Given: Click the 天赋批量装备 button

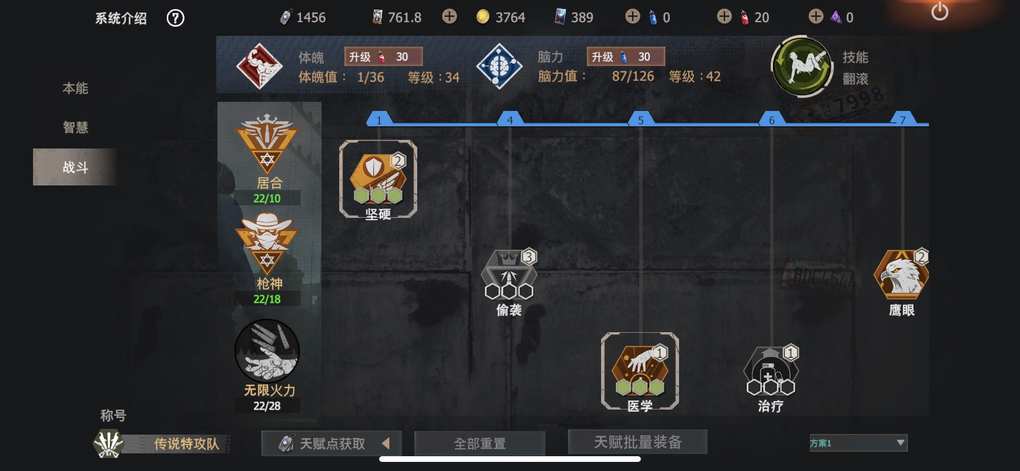Looking at the screenshot, I should click(x=638, y=442).
